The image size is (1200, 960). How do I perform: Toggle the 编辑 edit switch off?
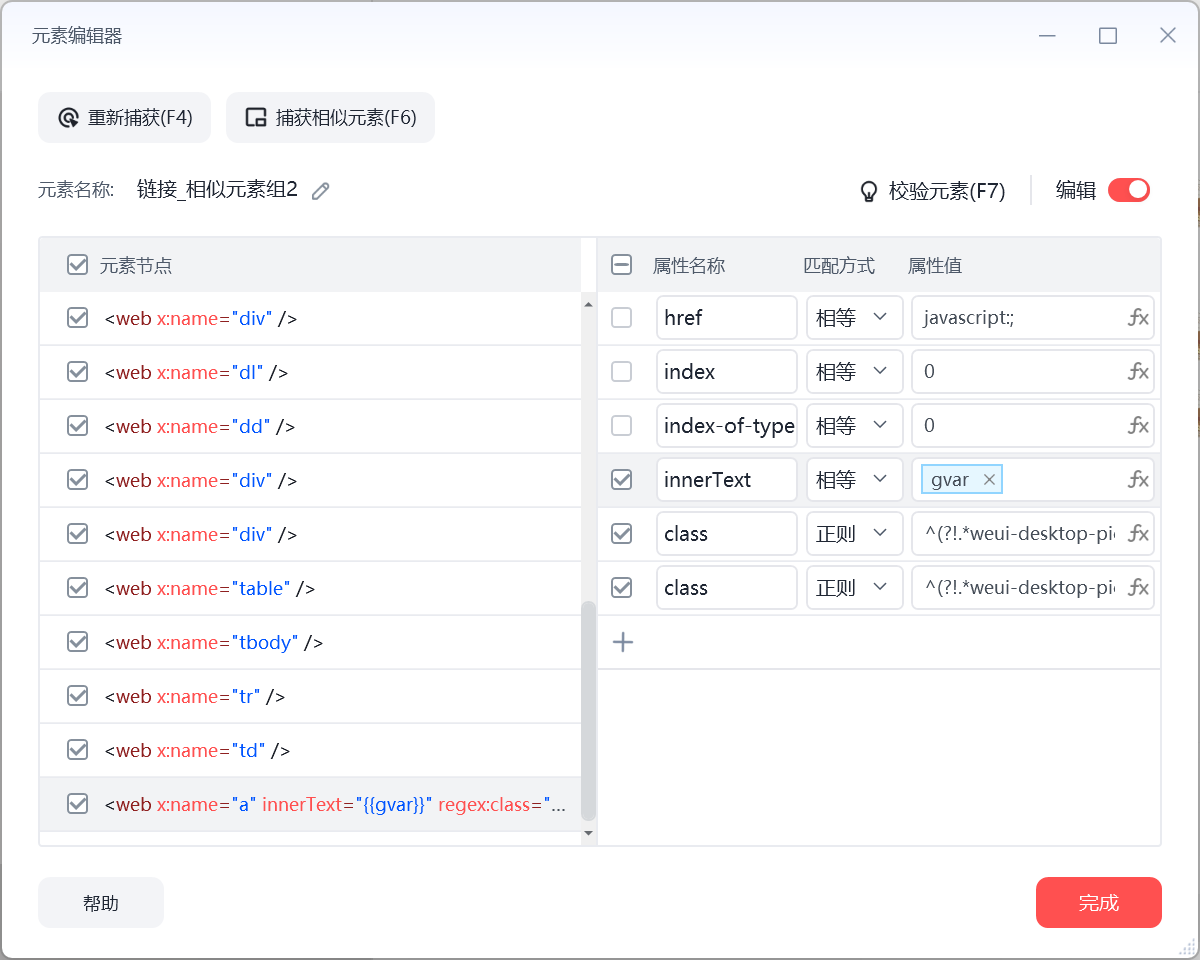click(1129, 190)
